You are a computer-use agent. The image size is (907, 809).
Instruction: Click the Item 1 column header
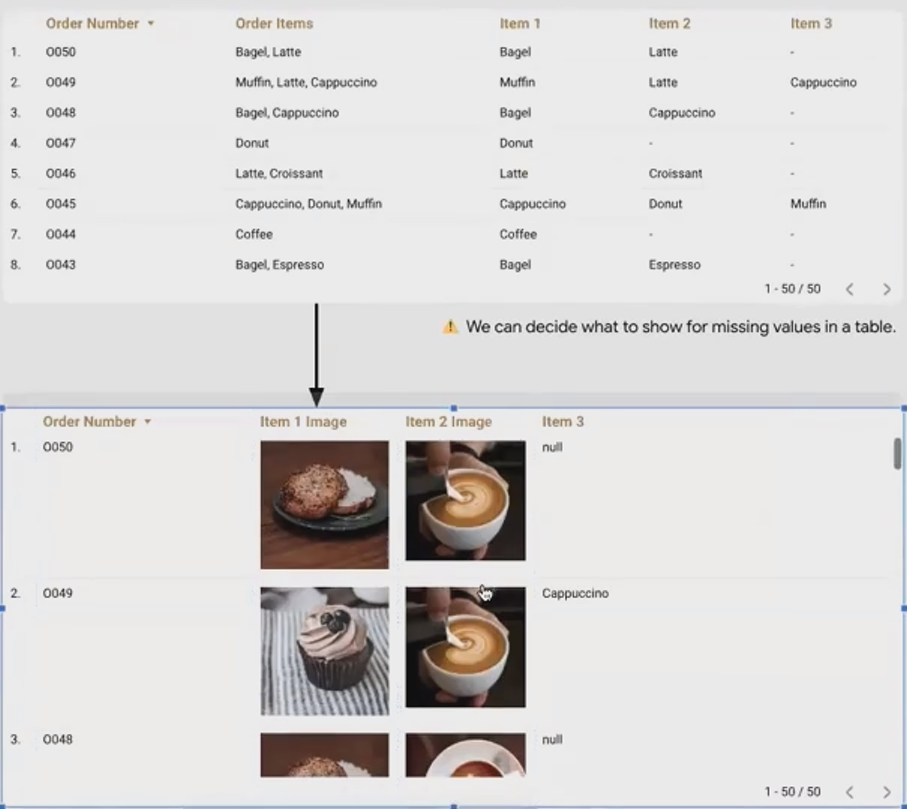520,24
